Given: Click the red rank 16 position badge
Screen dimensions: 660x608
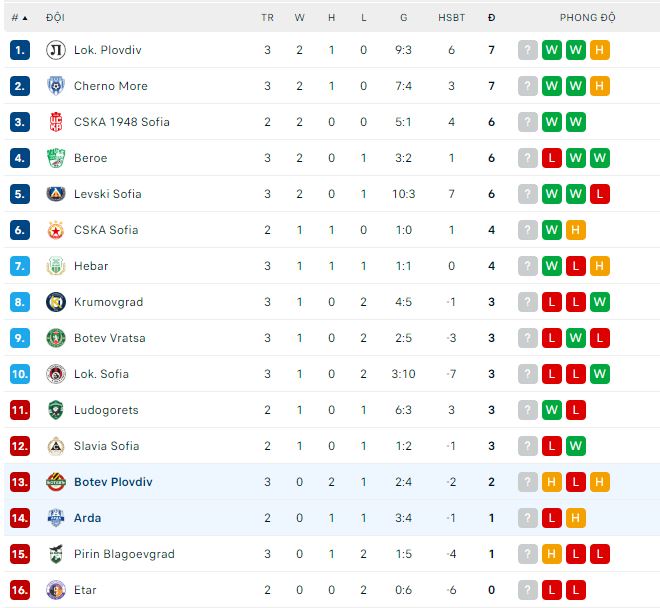Looking at the screenshot, I should tap(20, 590).
